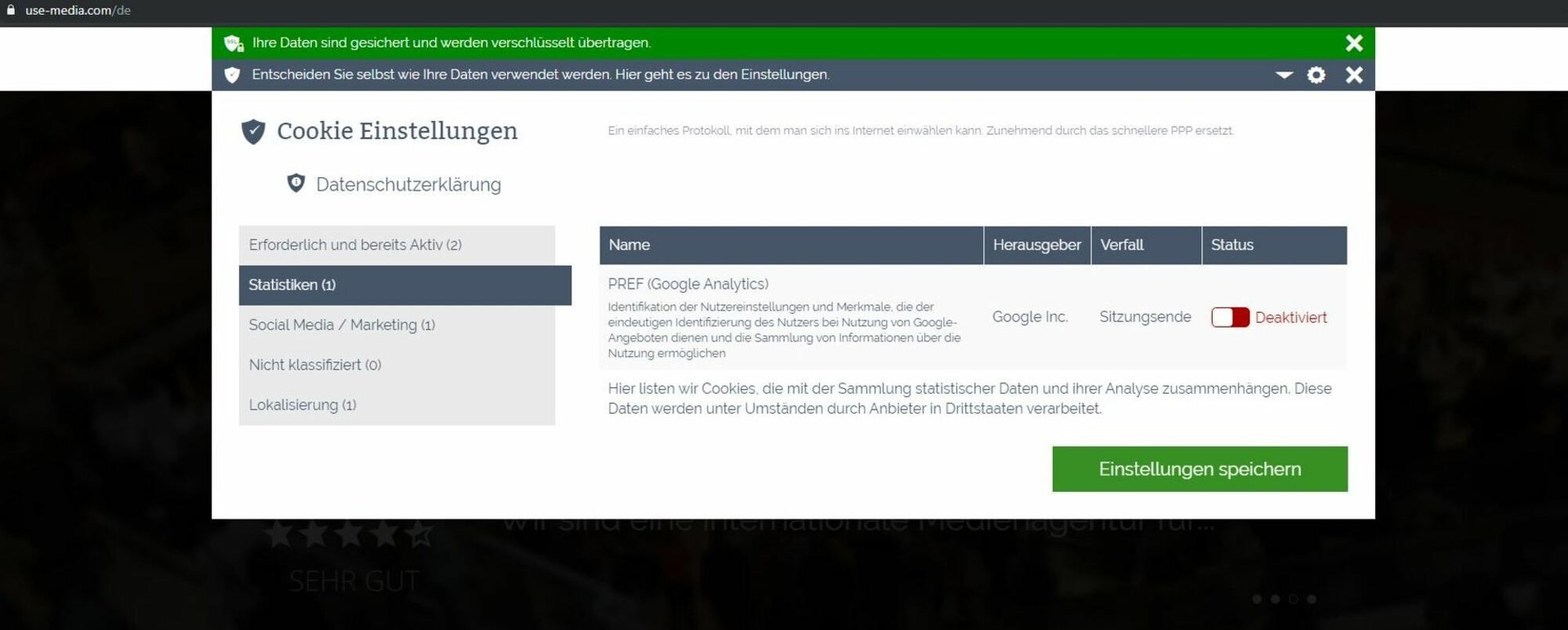
Task: Open the Lokalisierung category
Action: 397,405
